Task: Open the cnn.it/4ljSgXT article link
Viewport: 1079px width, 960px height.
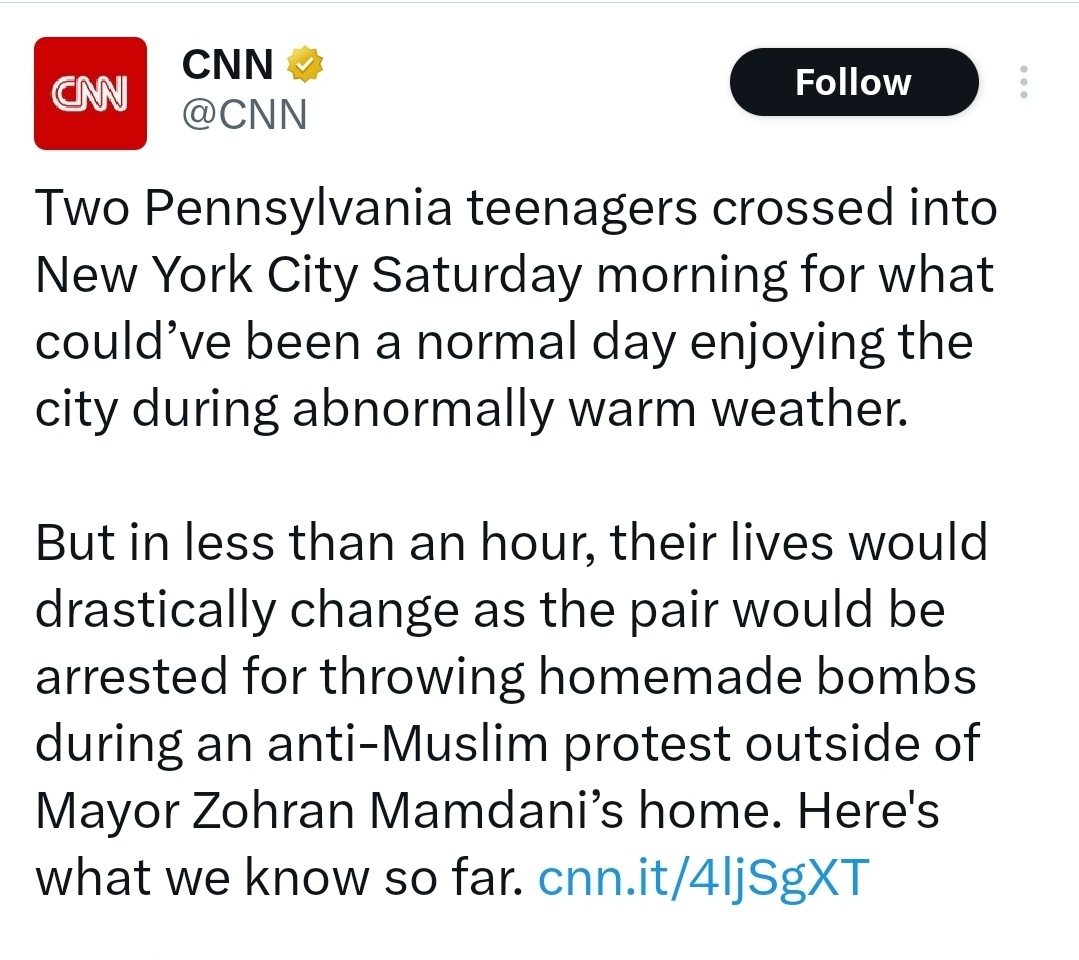Action: point(699,877)
